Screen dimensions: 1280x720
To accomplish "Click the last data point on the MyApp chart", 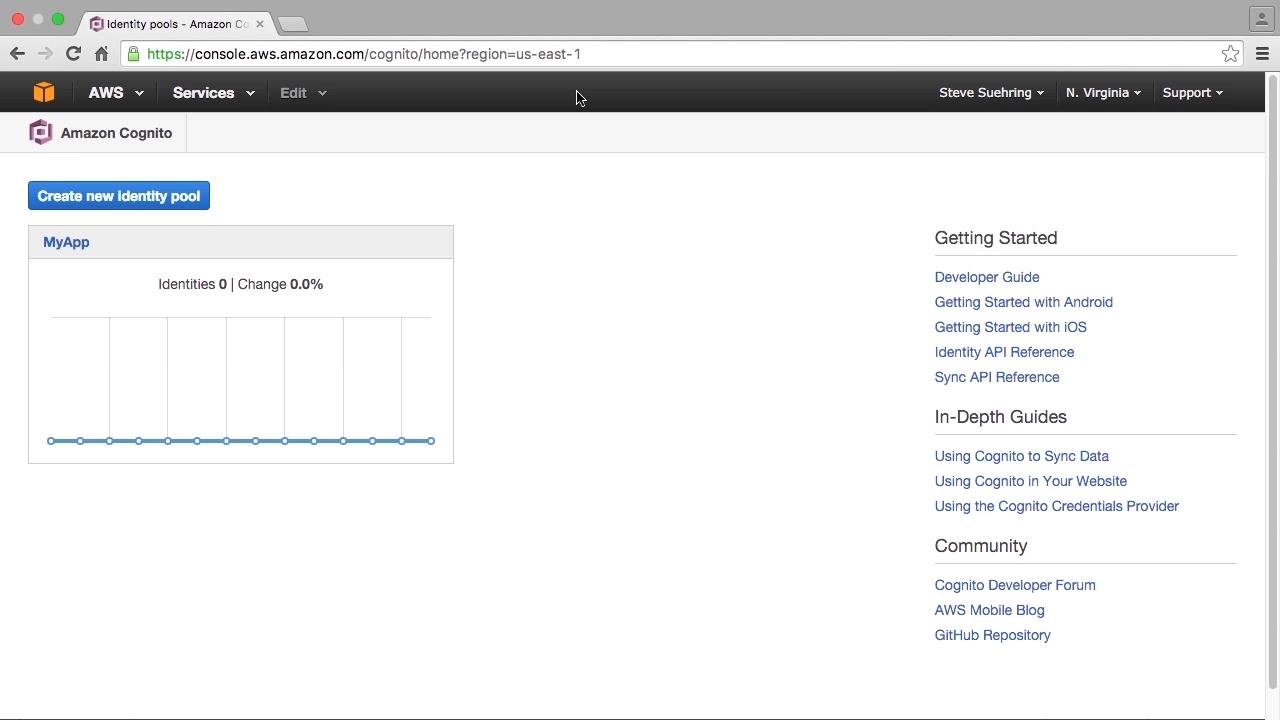I will tap(431, 441).
